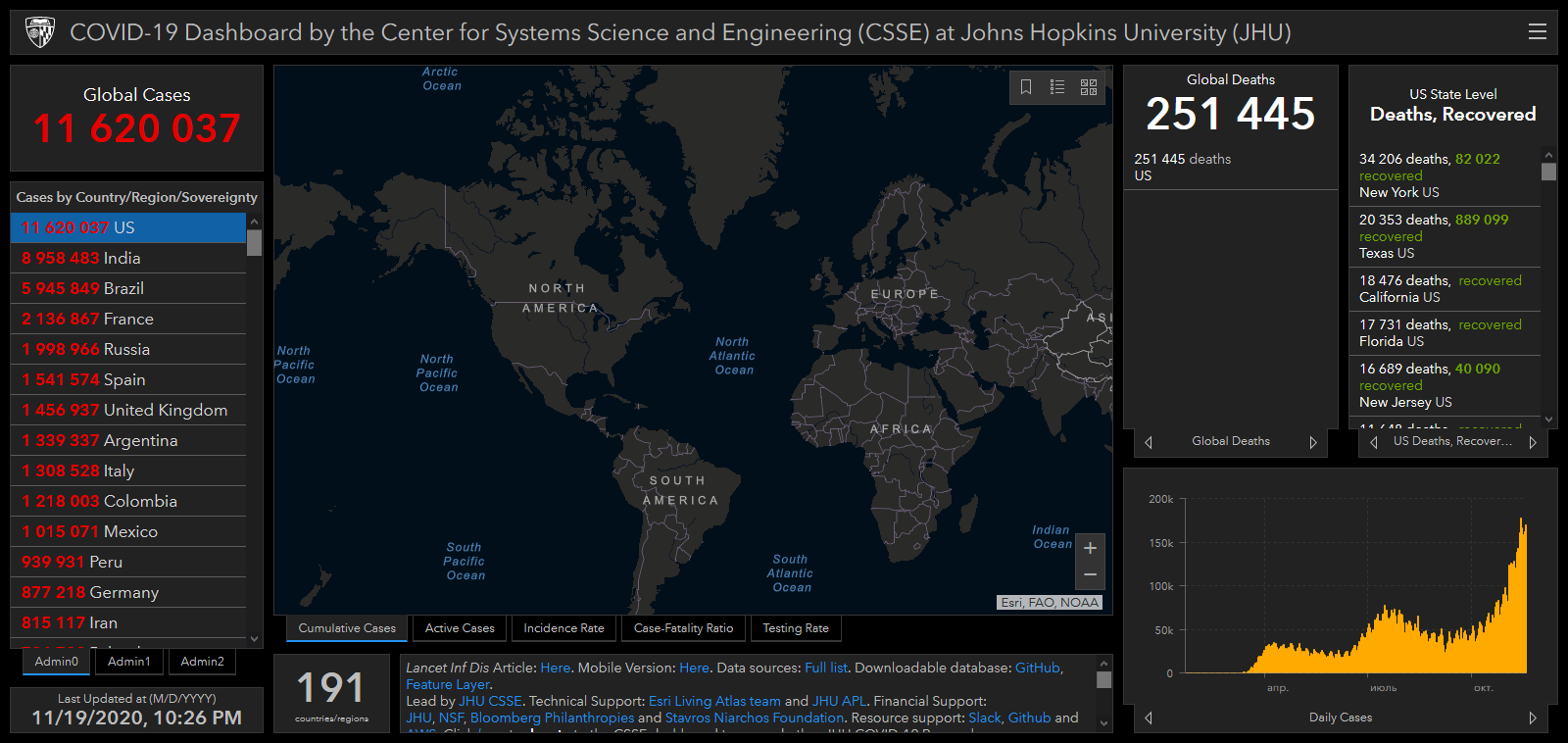Select United Kingdom row in country list

pos(128,410)
